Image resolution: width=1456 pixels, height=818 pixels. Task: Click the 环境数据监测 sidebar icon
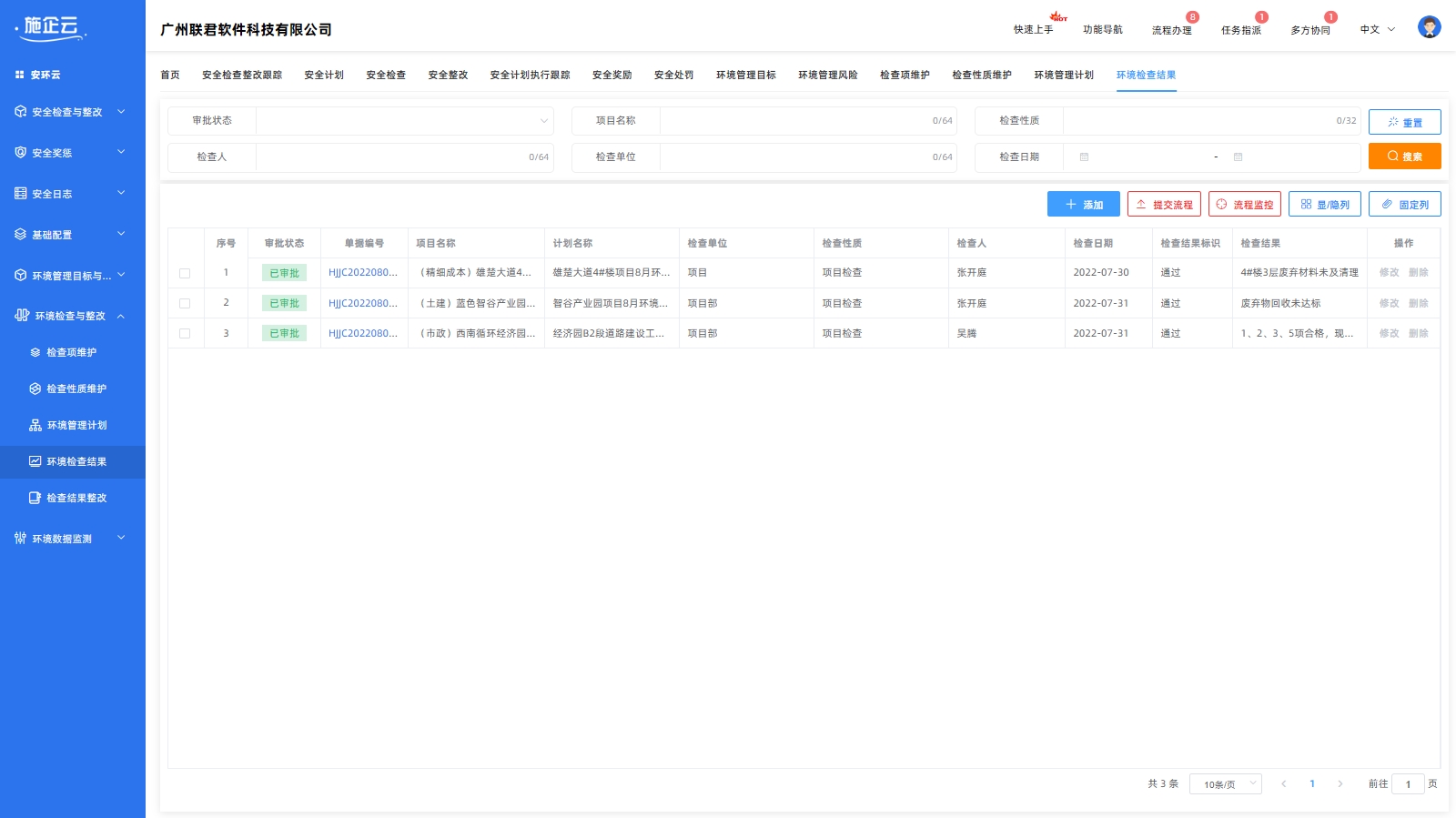(21, 539)
